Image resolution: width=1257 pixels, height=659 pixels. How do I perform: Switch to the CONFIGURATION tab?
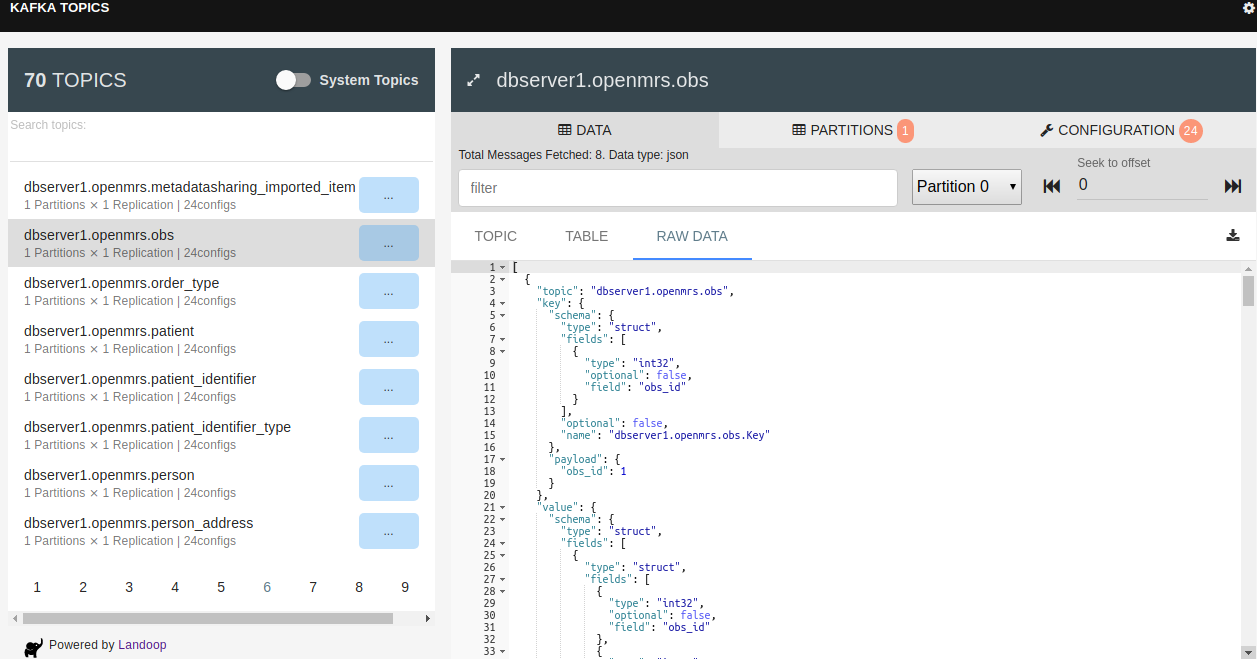click(x=1120, y=130)
